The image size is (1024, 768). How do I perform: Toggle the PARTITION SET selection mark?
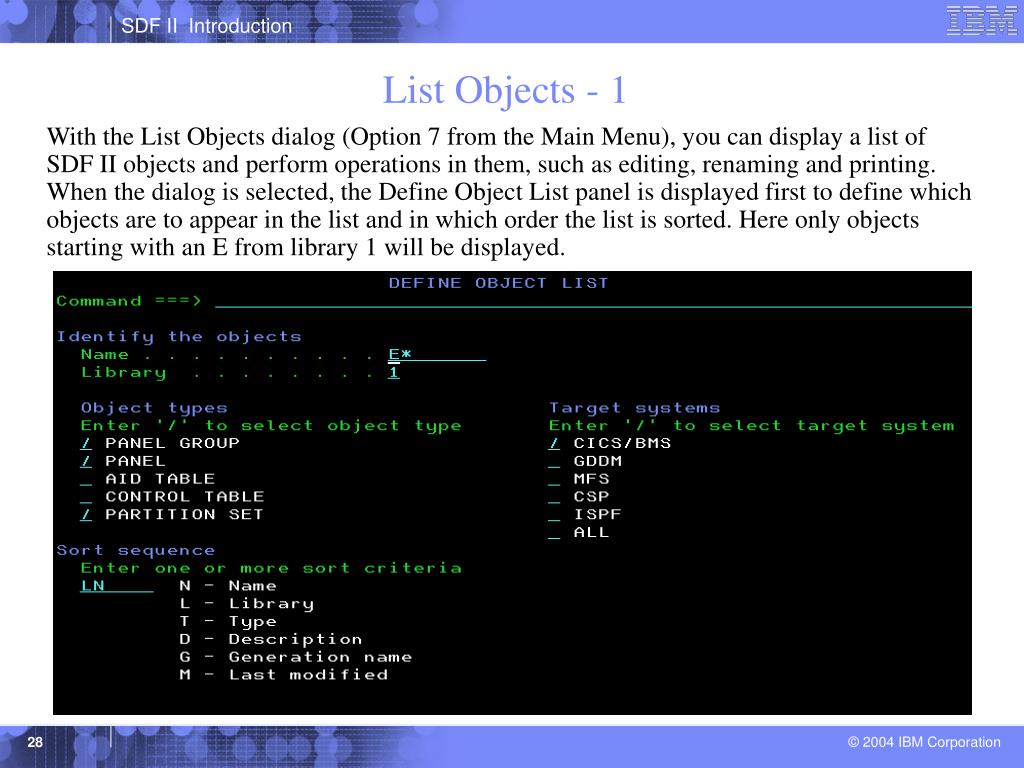tap(86, 515)
